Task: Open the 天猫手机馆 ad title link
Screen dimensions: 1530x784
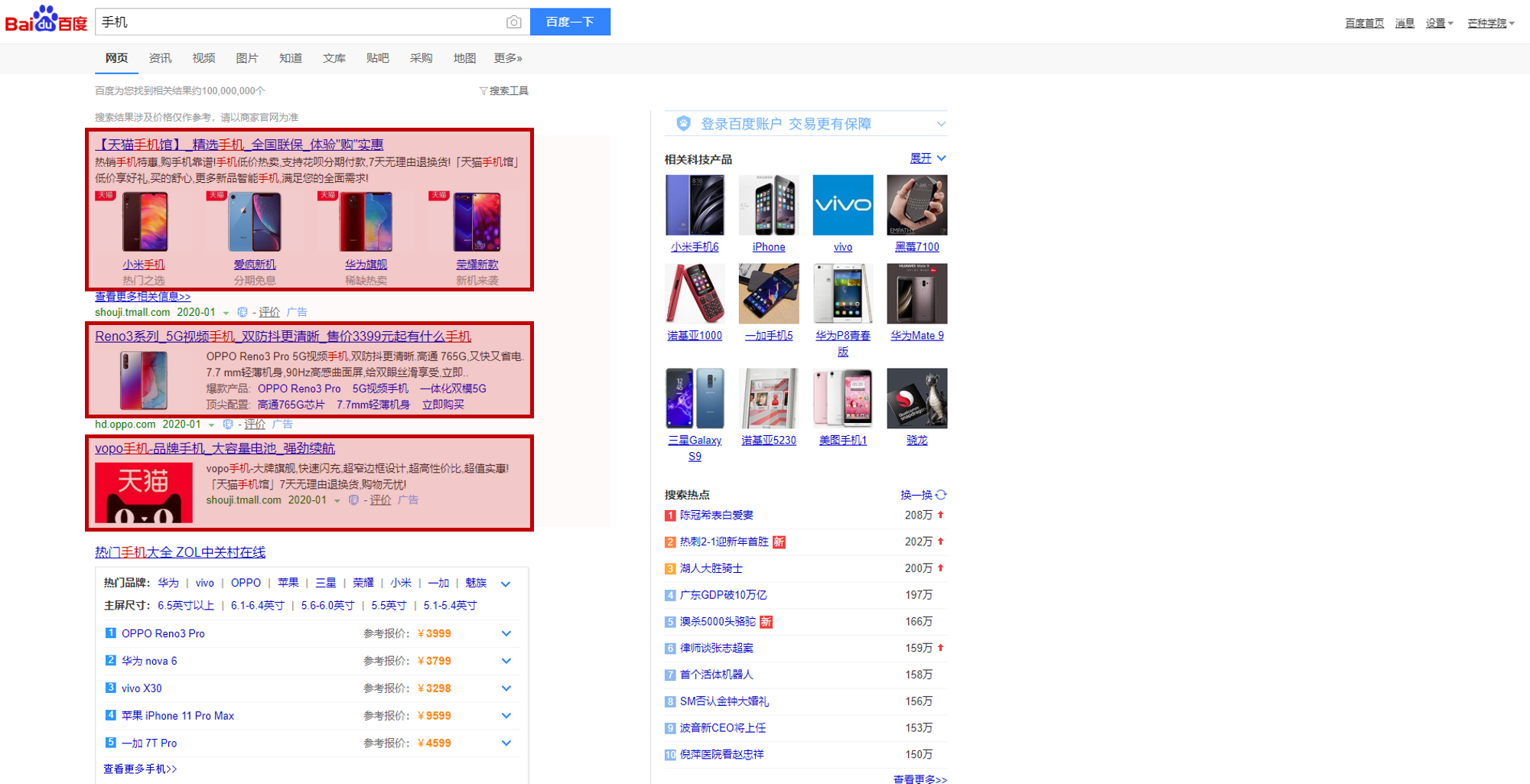Action: [239, 145]
